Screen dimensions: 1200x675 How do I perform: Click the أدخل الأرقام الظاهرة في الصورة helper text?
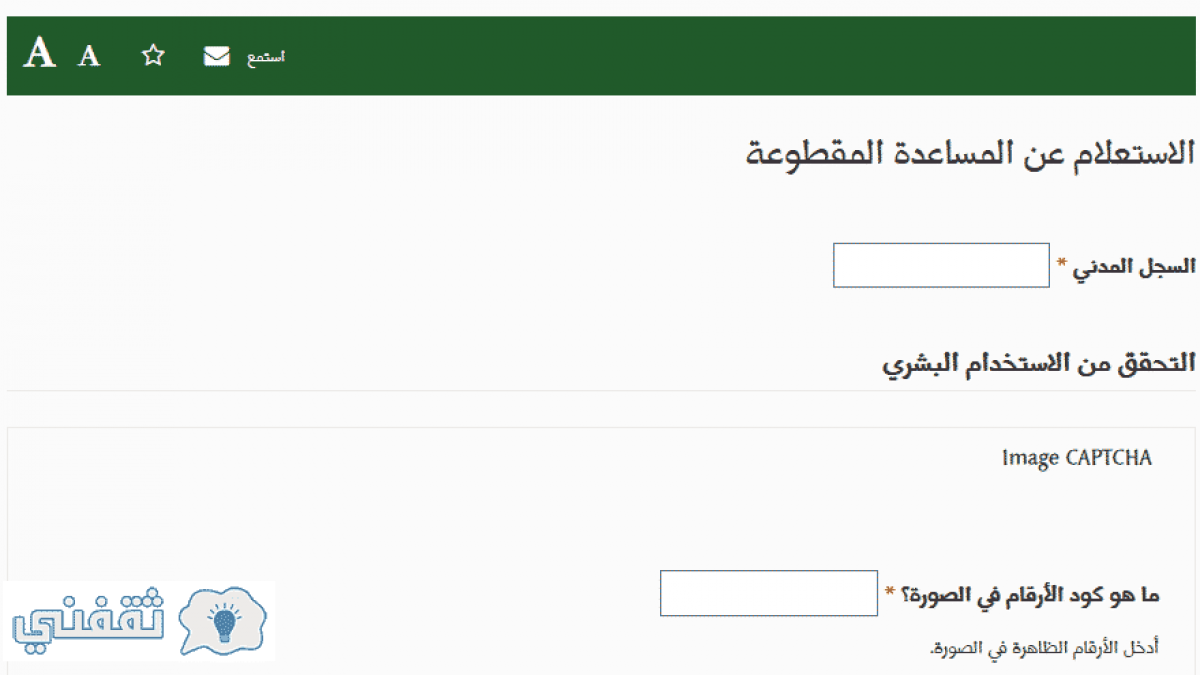(x=1044, y=648)
